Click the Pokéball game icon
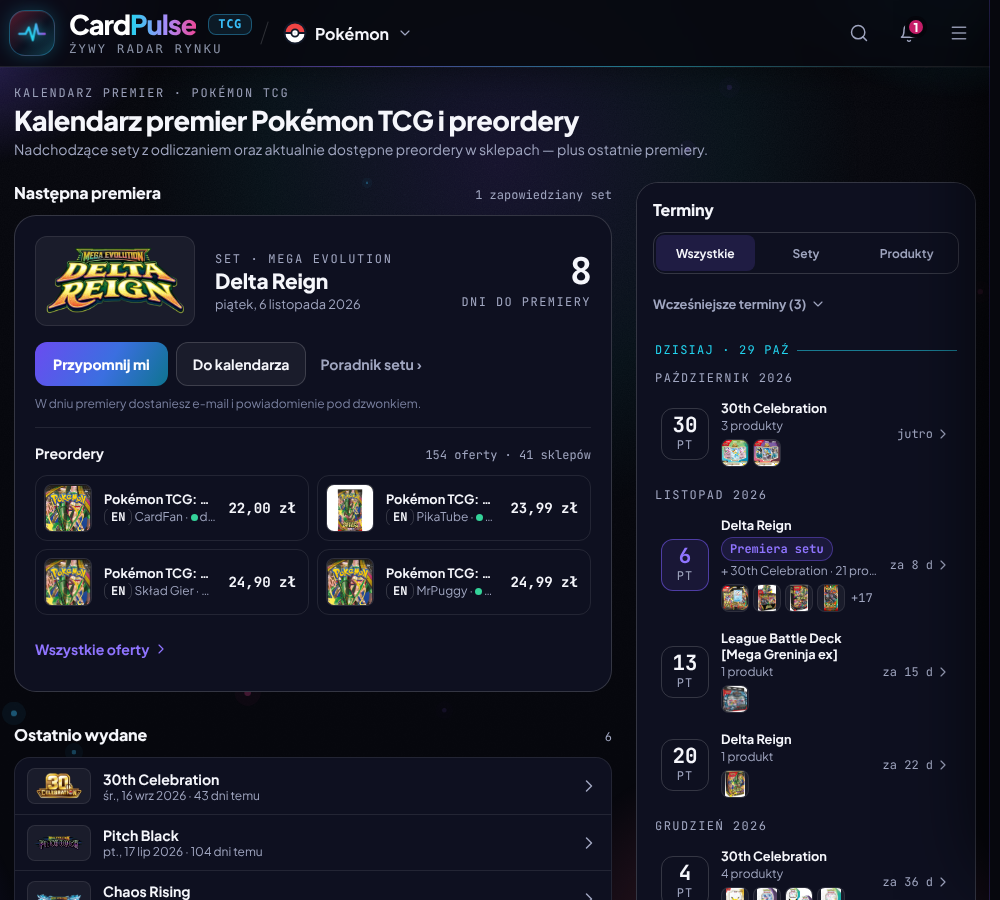1000x900 pixels. (x=295, y=33)
